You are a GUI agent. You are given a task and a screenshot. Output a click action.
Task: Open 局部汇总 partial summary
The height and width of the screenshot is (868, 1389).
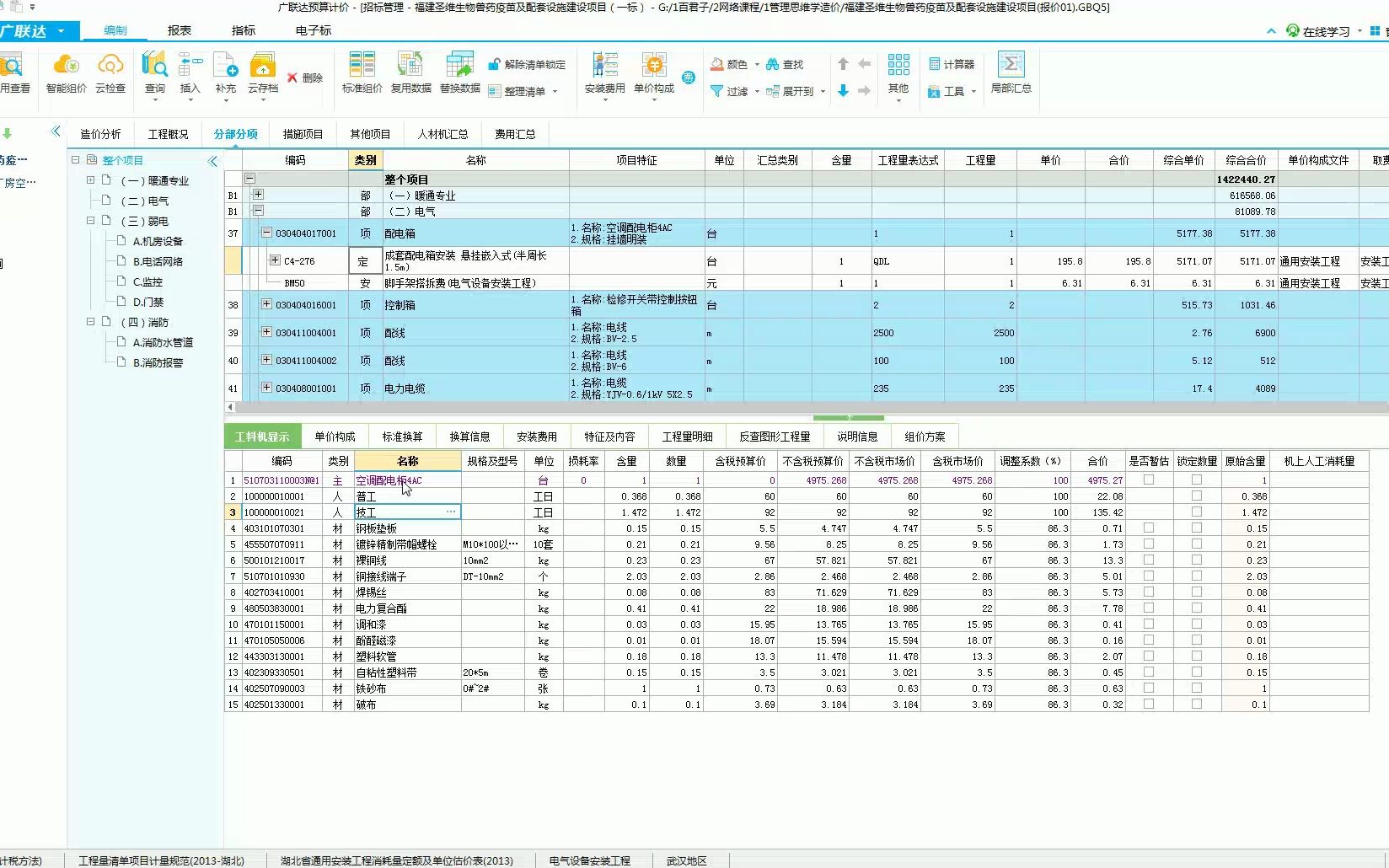point(1011,72)
